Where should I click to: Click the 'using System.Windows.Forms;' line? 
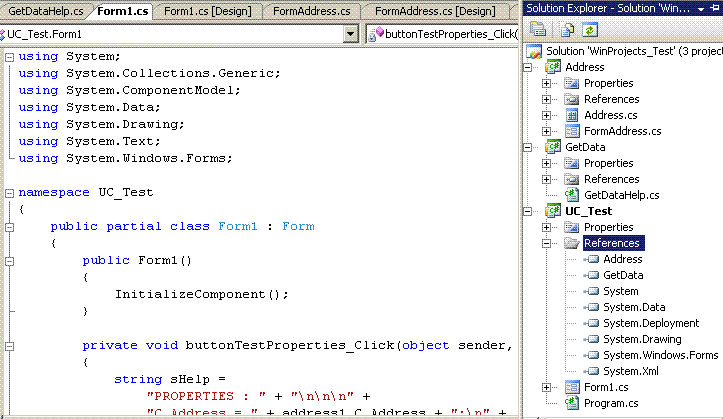click(x=125, y=159)
